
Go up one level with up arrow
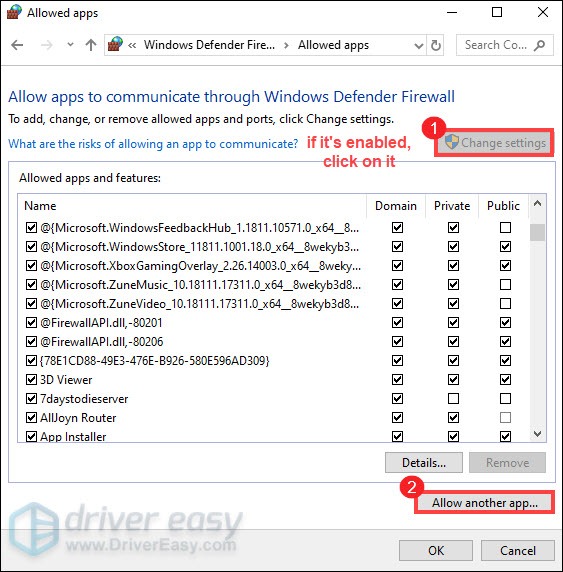91,45
